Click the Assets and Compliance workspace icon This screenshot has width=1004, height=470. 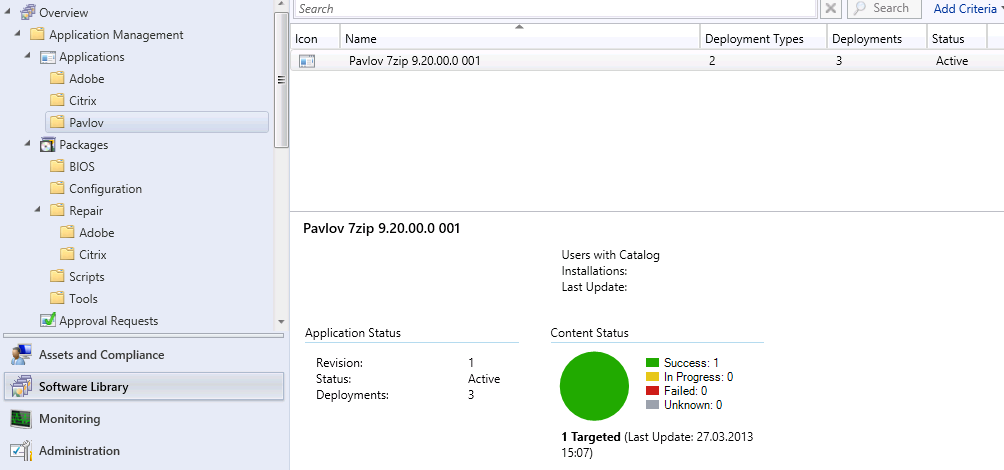pyautogui.click(x=19, y=355)
